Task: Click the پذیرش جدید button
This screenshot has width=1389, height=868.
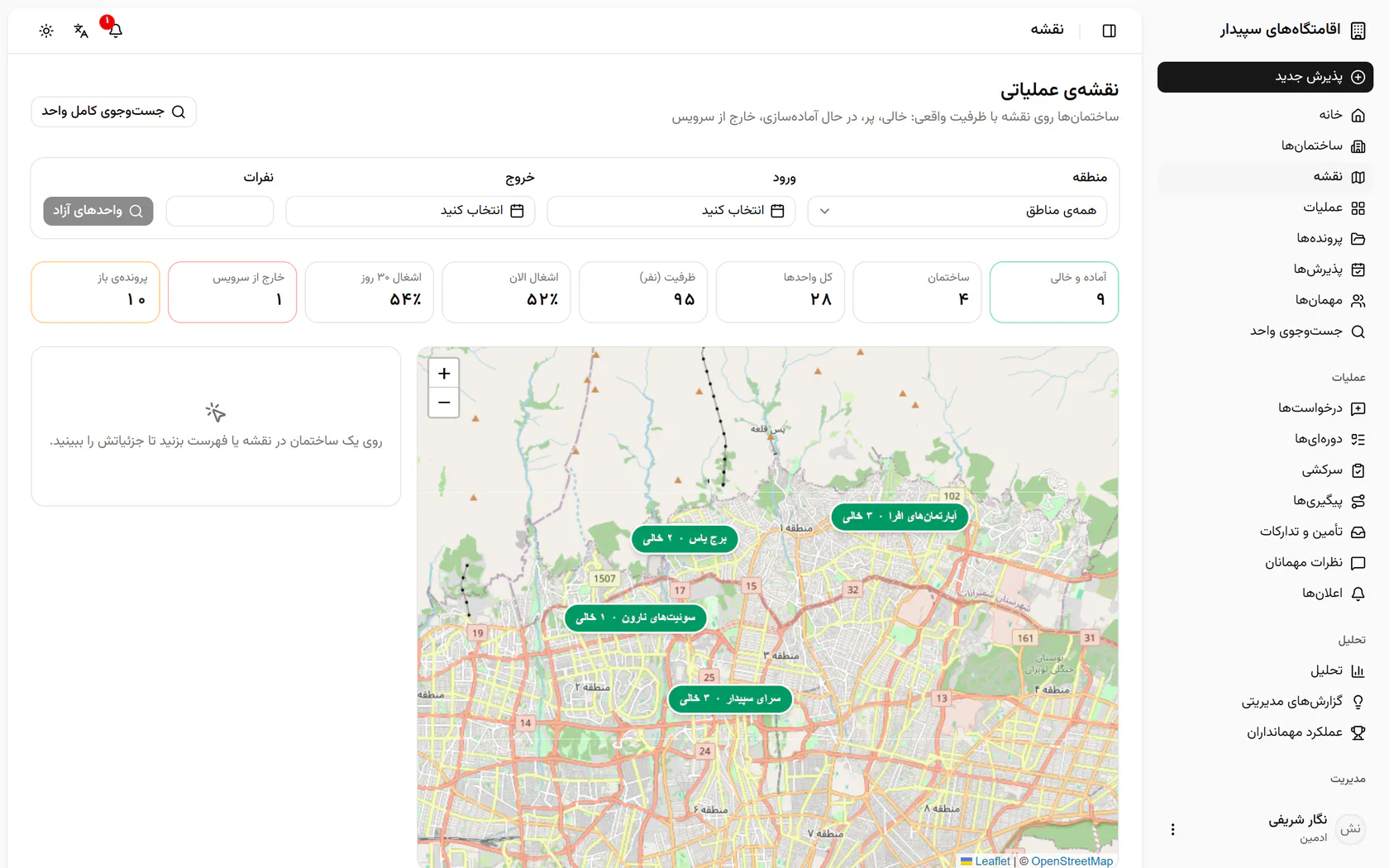Action: 1265,77
